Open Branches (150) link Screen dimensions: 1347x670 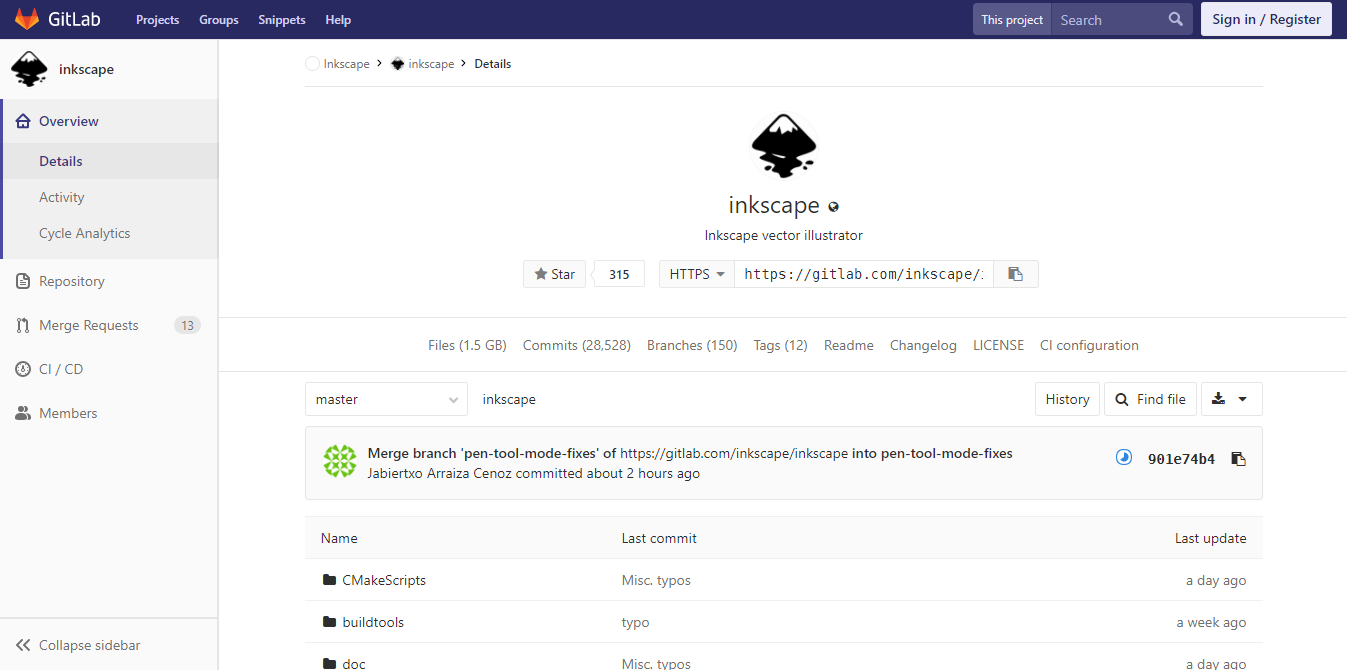tap(692, 345)
